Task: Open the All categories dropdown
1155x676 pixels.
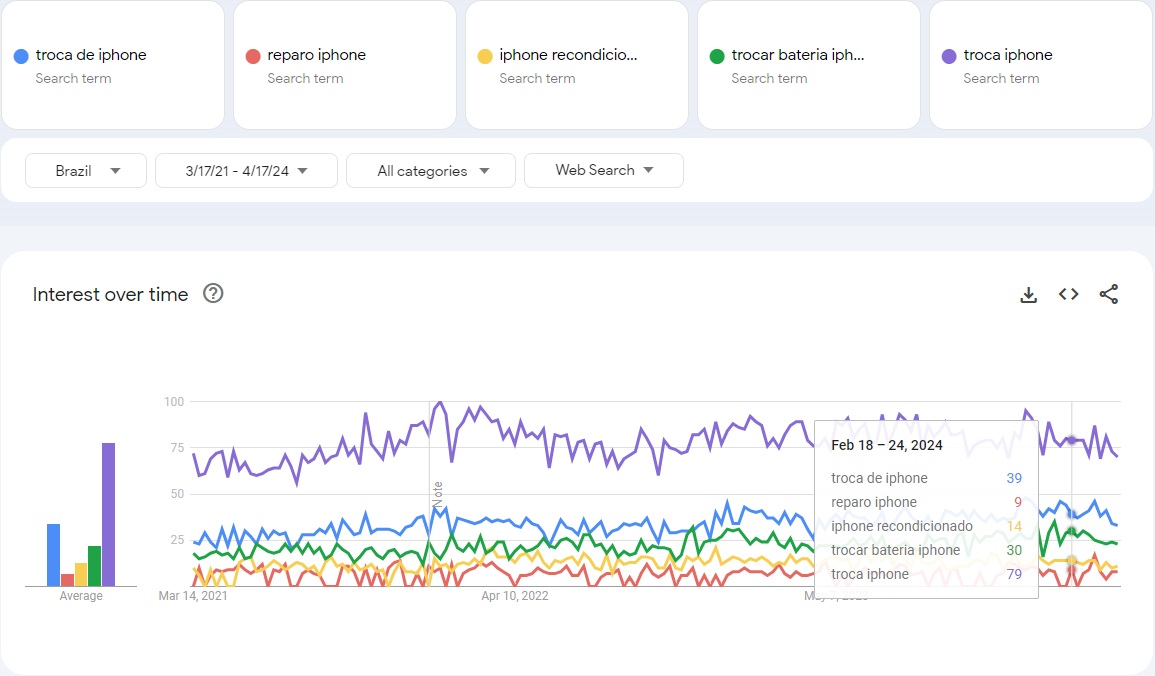Action: click(x=431, y=171)
